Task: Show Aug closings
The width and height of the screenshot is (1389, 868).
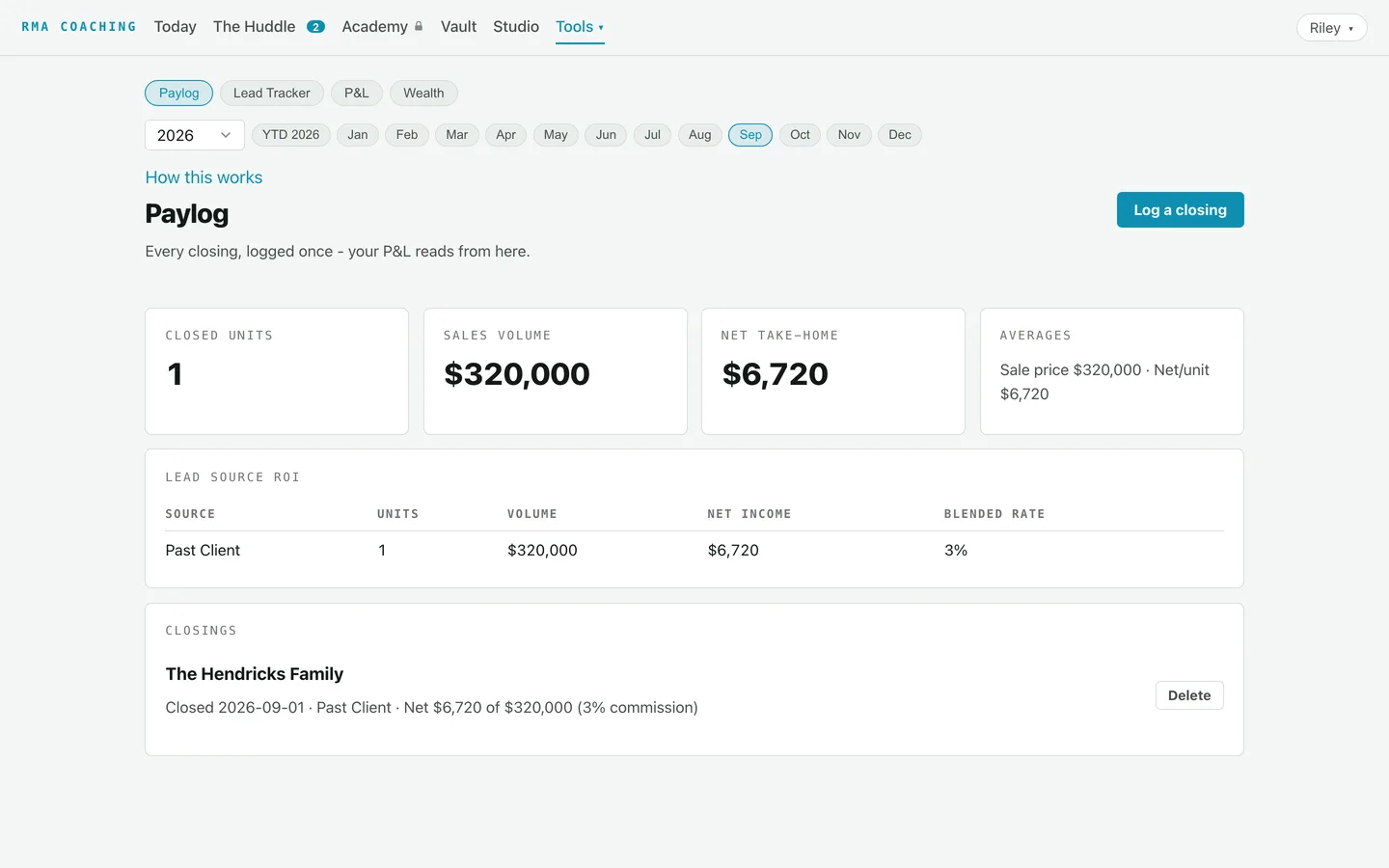Action: (700, 135)
